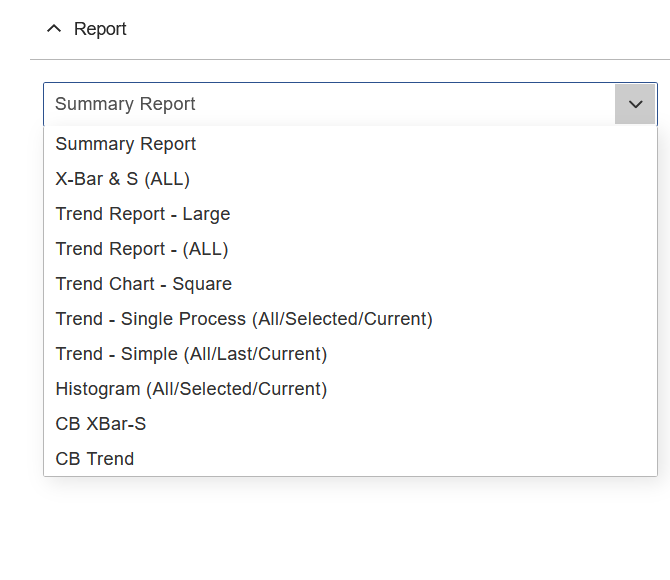Choose Trend Chart - Square
The height and width of the screenshot is (580, 670).
[x=144, y=284]
